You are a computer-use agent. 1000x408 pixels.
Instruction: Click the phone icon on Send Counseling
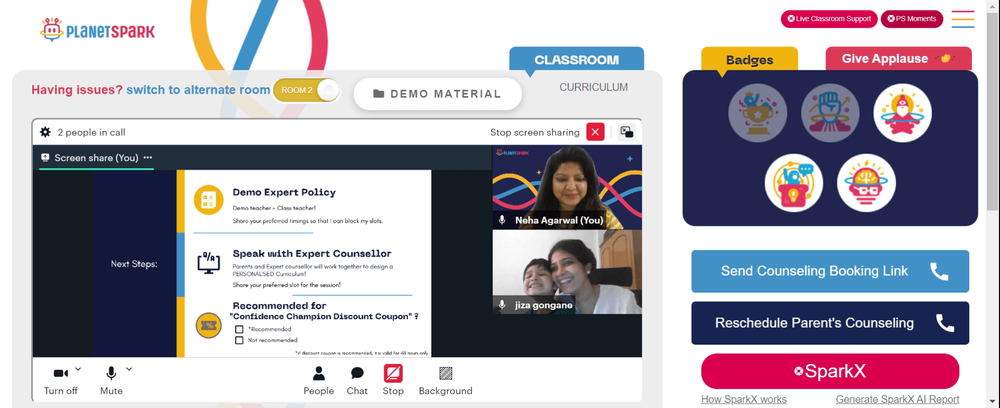tap(939, 272)
